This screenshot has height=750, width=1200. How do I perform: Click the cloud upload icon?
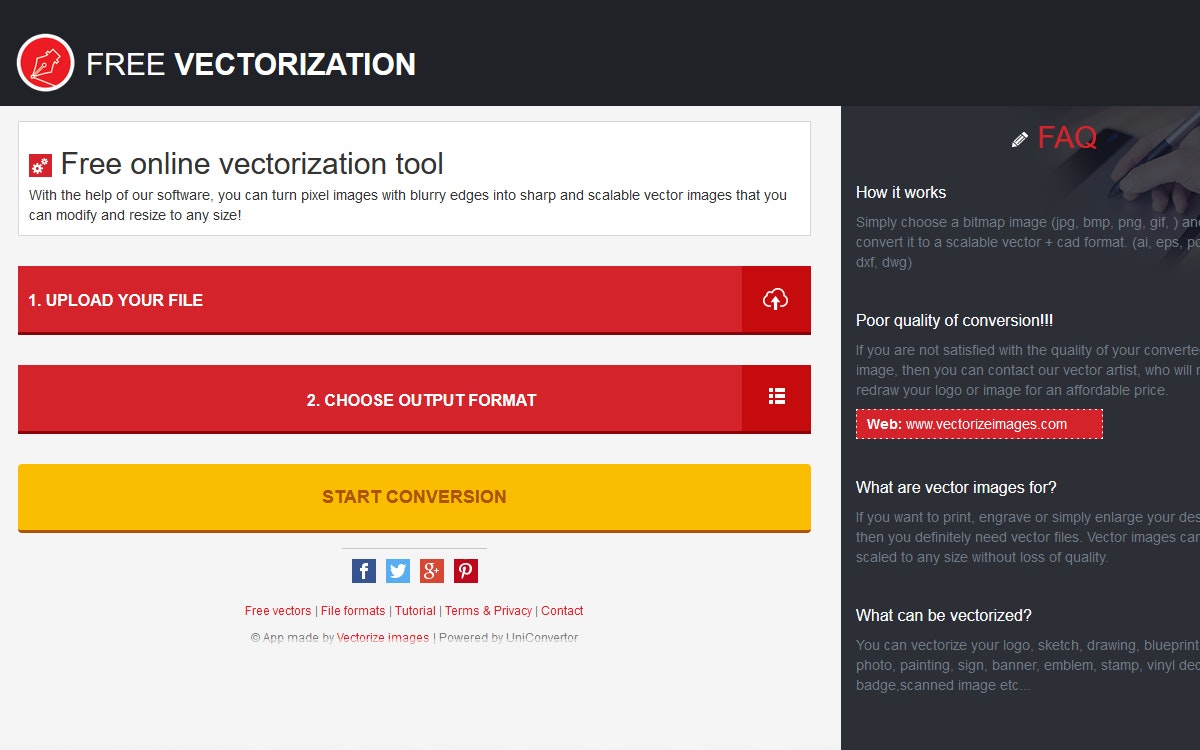(776, 299)
